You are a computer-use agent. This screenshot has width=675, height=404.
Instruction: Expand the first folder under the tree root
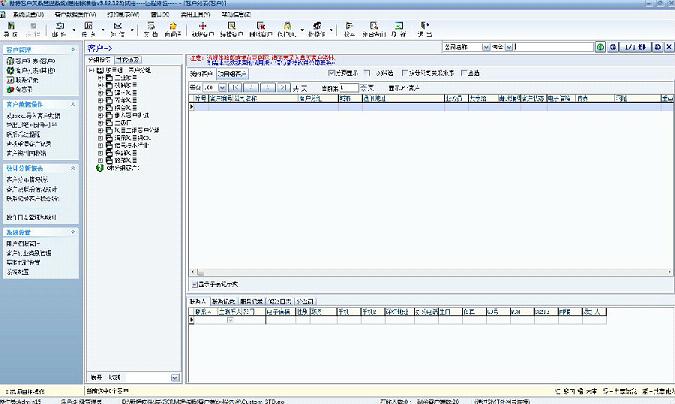(x=100, y=78)
